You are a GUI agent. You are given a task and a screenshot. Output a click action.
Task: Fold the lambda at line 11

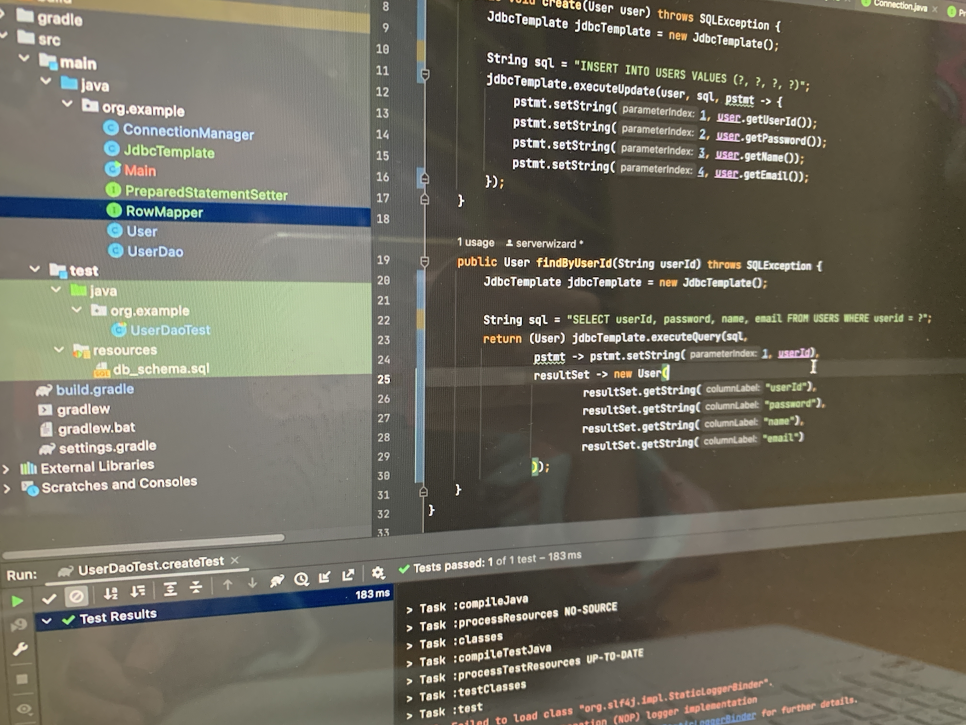click(x=424, y=74)
